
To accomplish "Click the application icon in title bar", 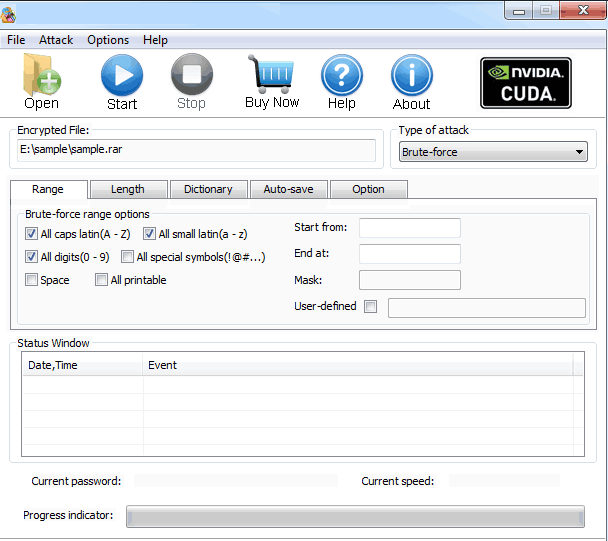I will (x=8, y=15).
